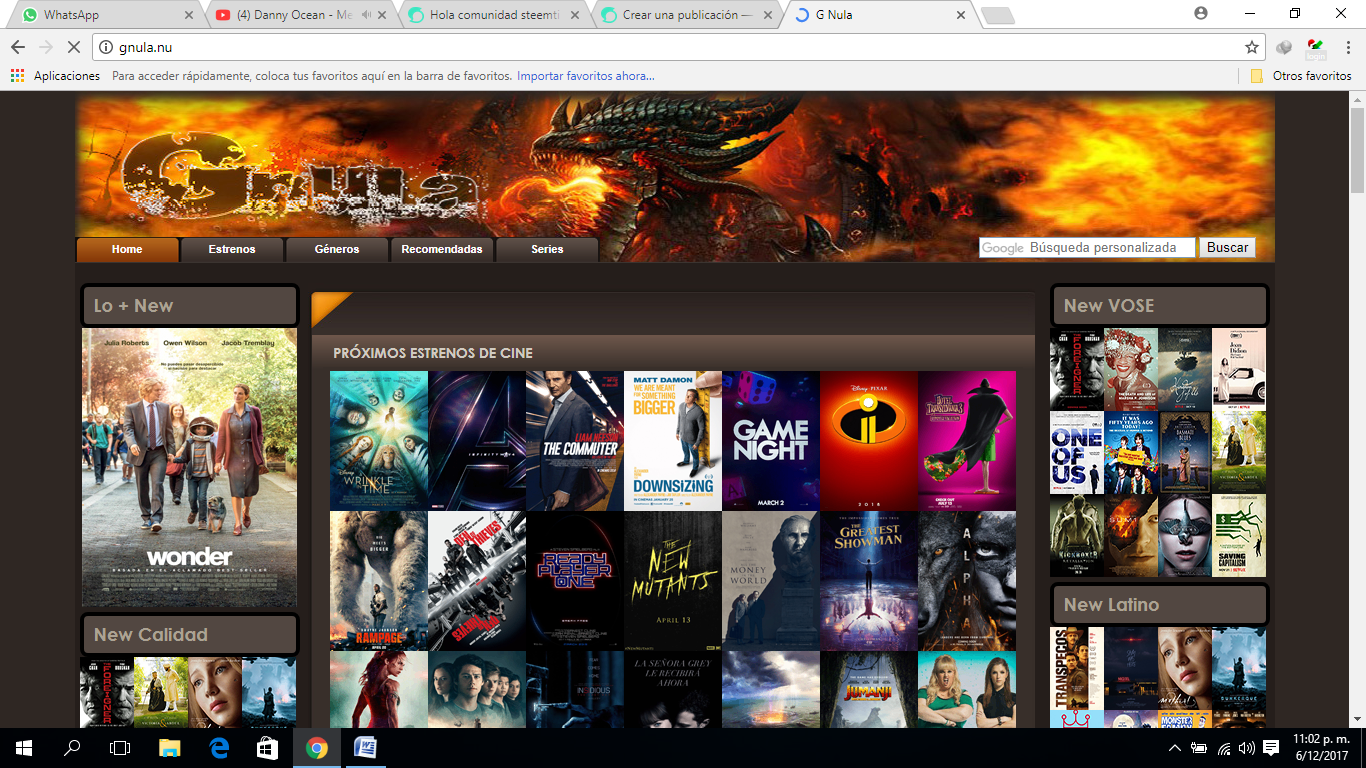Show hidden system tray icons
This screenshot has width=1366, height=768.
1175,748
